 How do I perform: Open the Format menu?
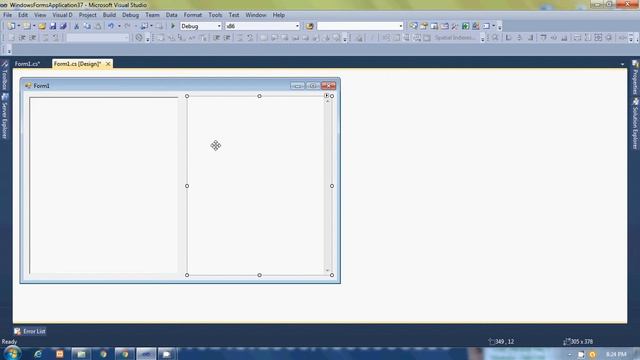coord(193,15)
